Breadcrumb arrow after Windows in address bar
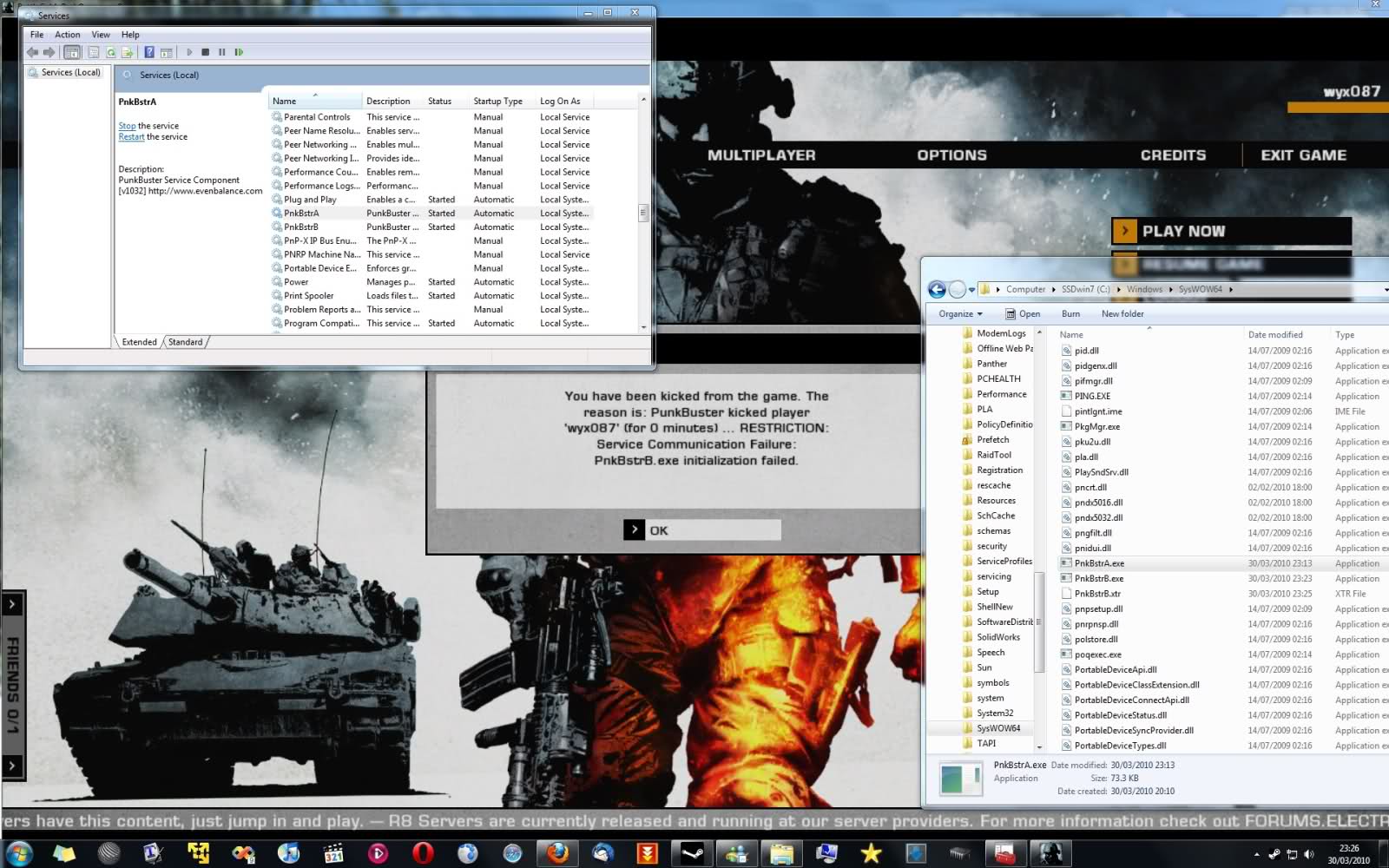The width and height of the screenshot is (1389, 868). [1170, 290]
